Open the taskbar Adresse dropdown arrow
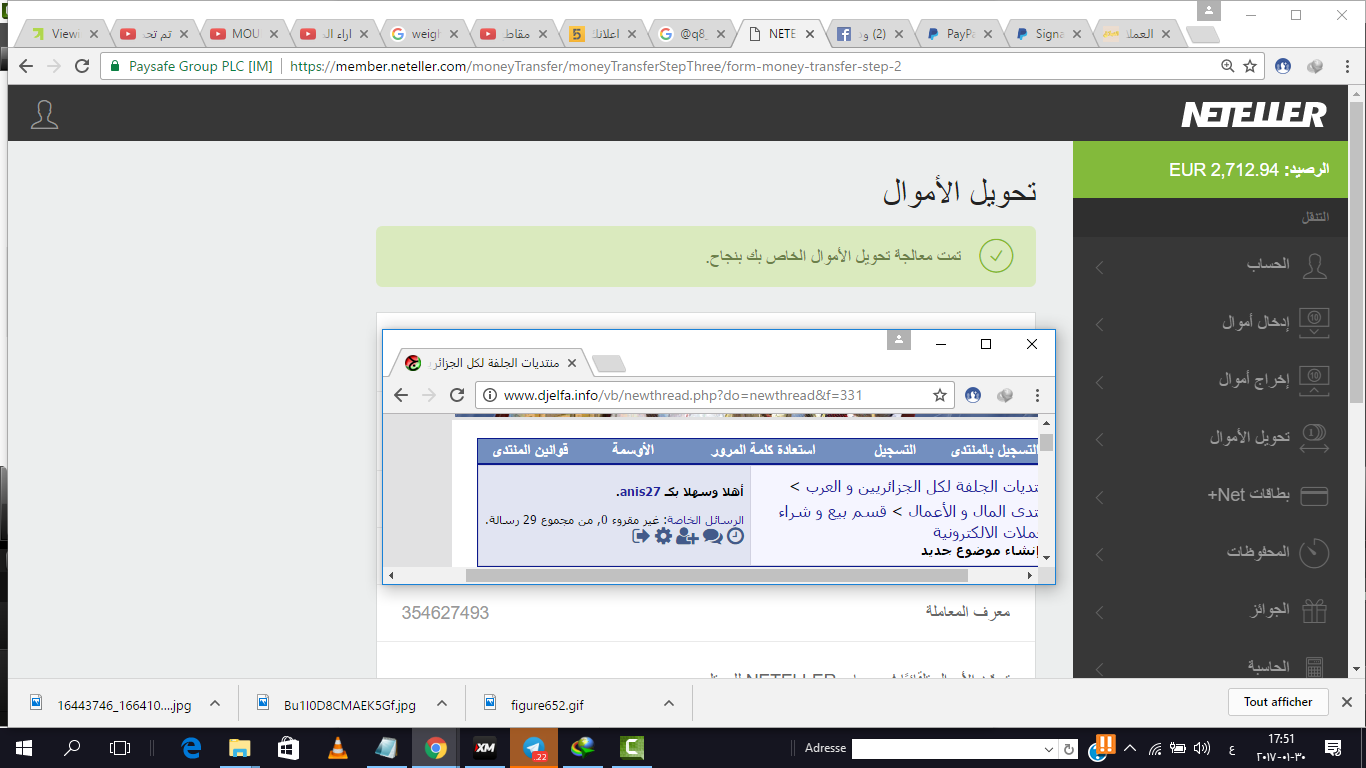The height and width of the screenshot is (768, 1366). [x=1048, y=748]
